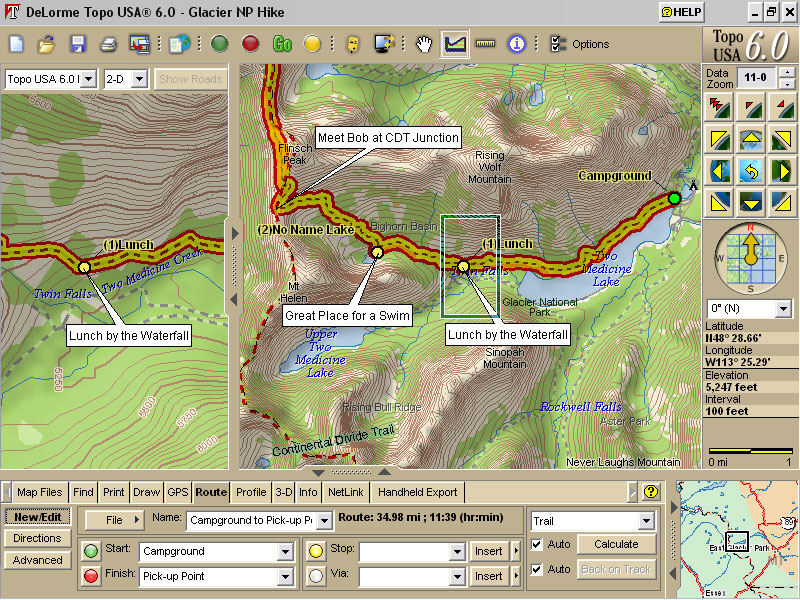
Task: Switch to the Draw tab
Action: click(146, 492)
